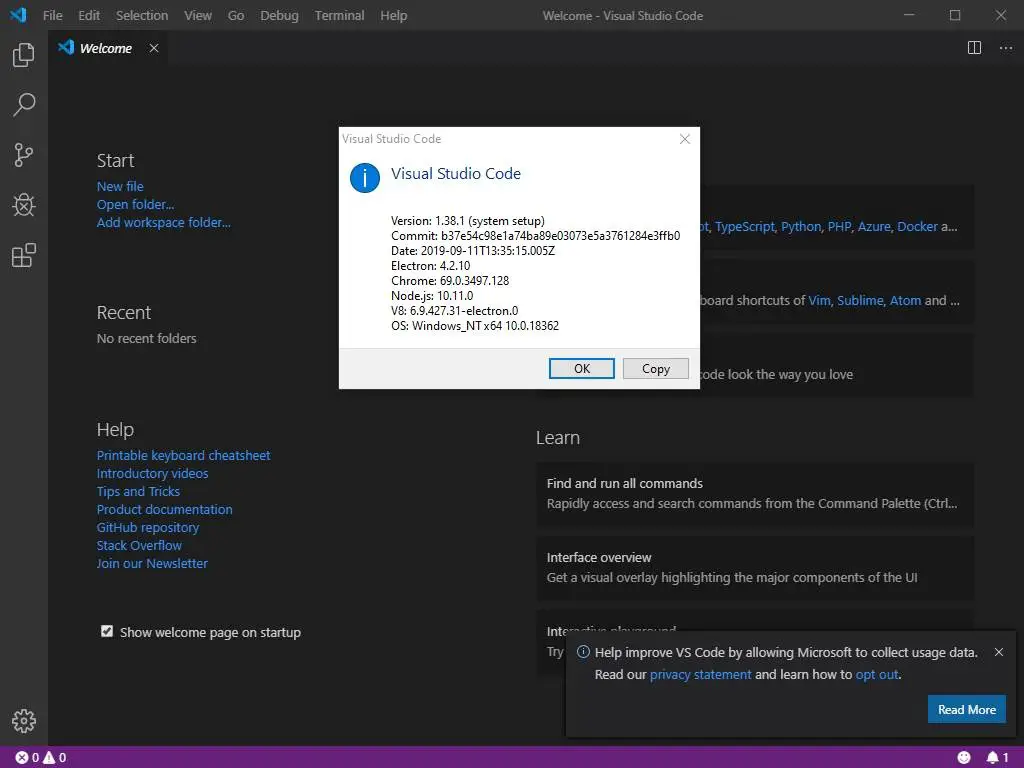Click the opt out link
Viewport: 1024px width, 768px height.
click(x=877, y=674)
